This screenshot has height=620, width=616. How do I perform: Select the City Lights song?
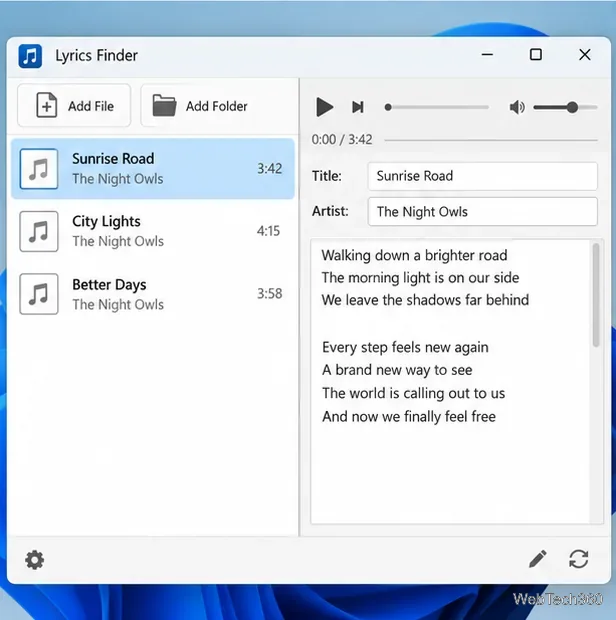click(153, 231)
